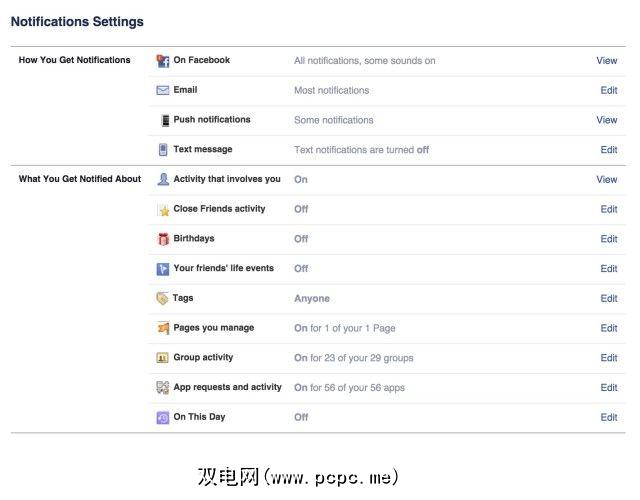The height and width of the screenshot is (500, 640).
Task: Click the Activity that involves you label
Action: pos(227,179)
